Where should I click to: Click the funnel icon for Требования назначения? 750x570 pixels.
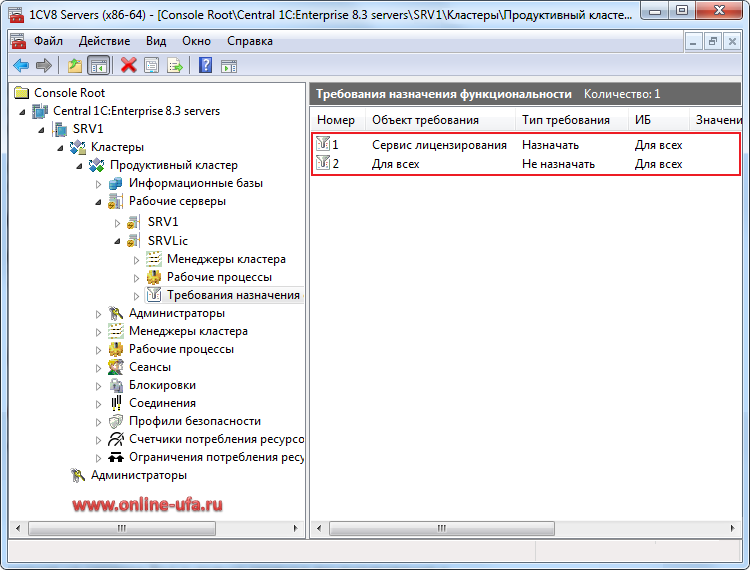[x=154, y=295]
